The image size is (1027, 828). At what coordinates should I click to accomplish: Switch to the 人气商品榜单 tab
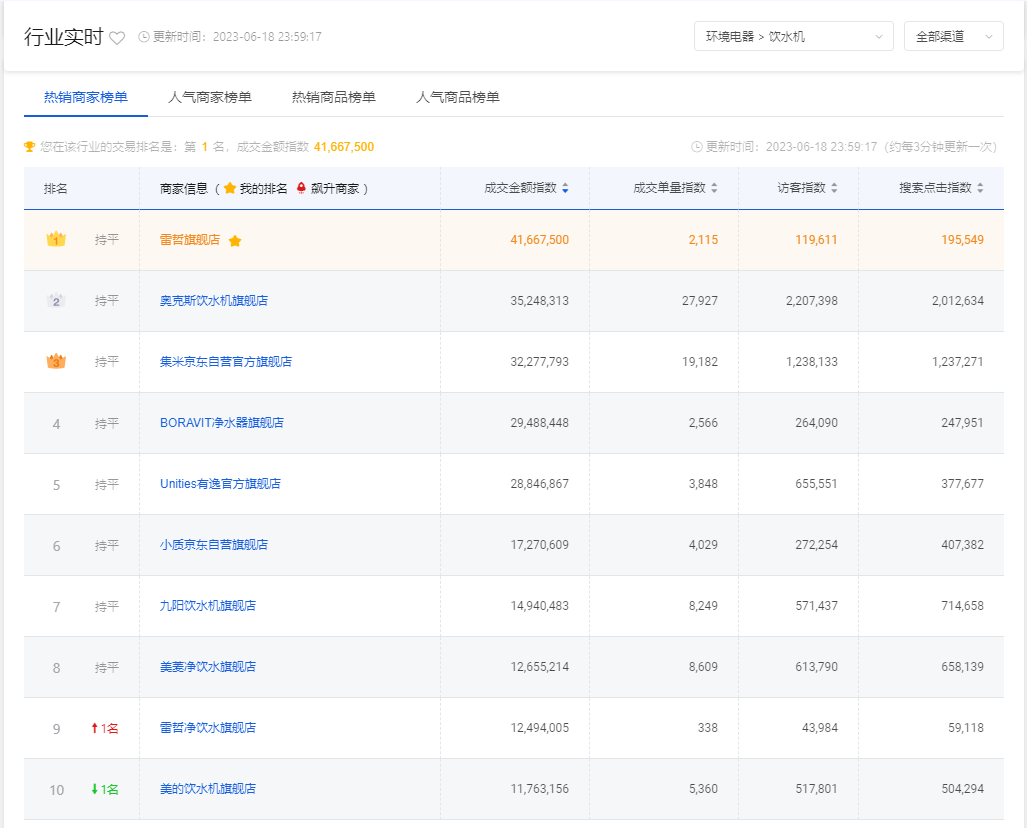pos(458,98)
